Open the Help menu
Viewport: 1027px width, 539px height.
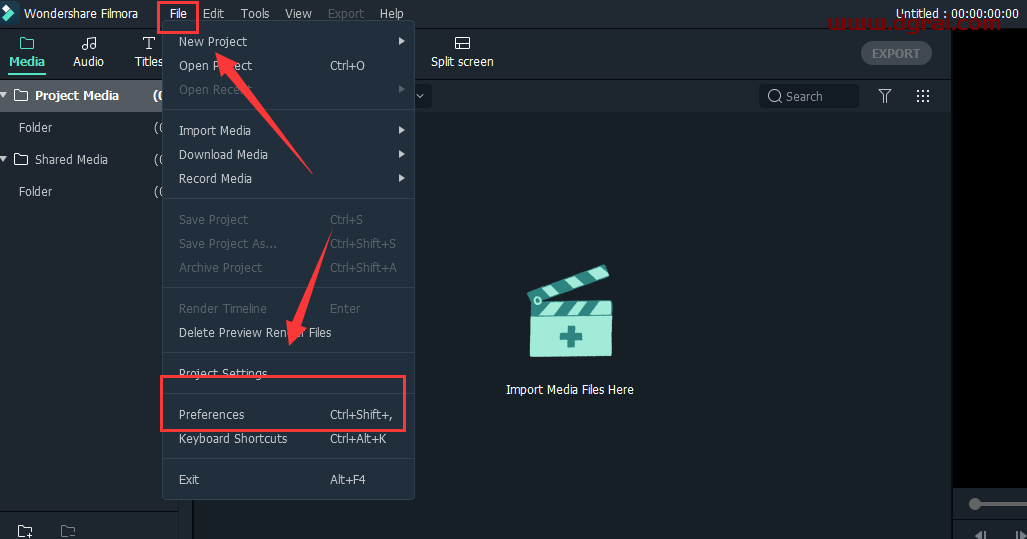coord(392,14)
